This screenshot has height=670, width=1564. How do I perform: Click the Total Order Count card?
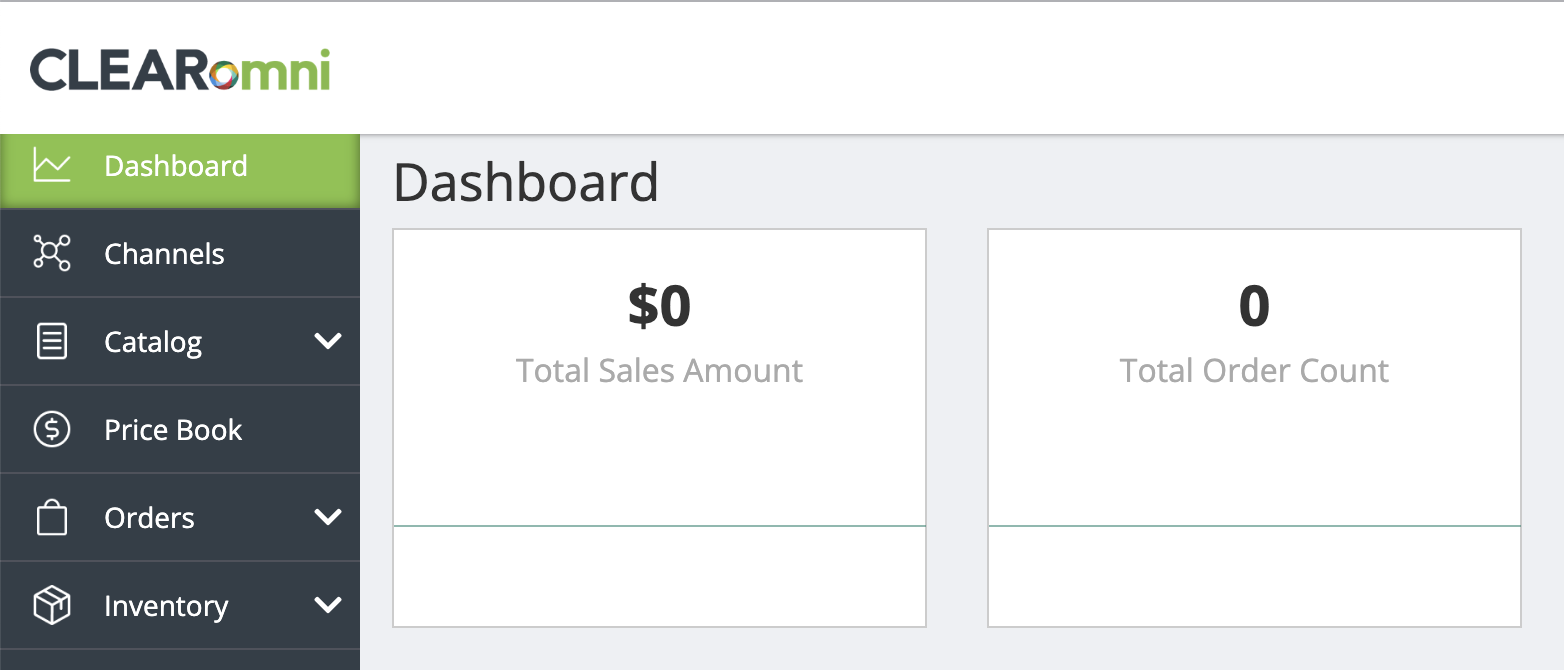click(x=1254, y=428)
